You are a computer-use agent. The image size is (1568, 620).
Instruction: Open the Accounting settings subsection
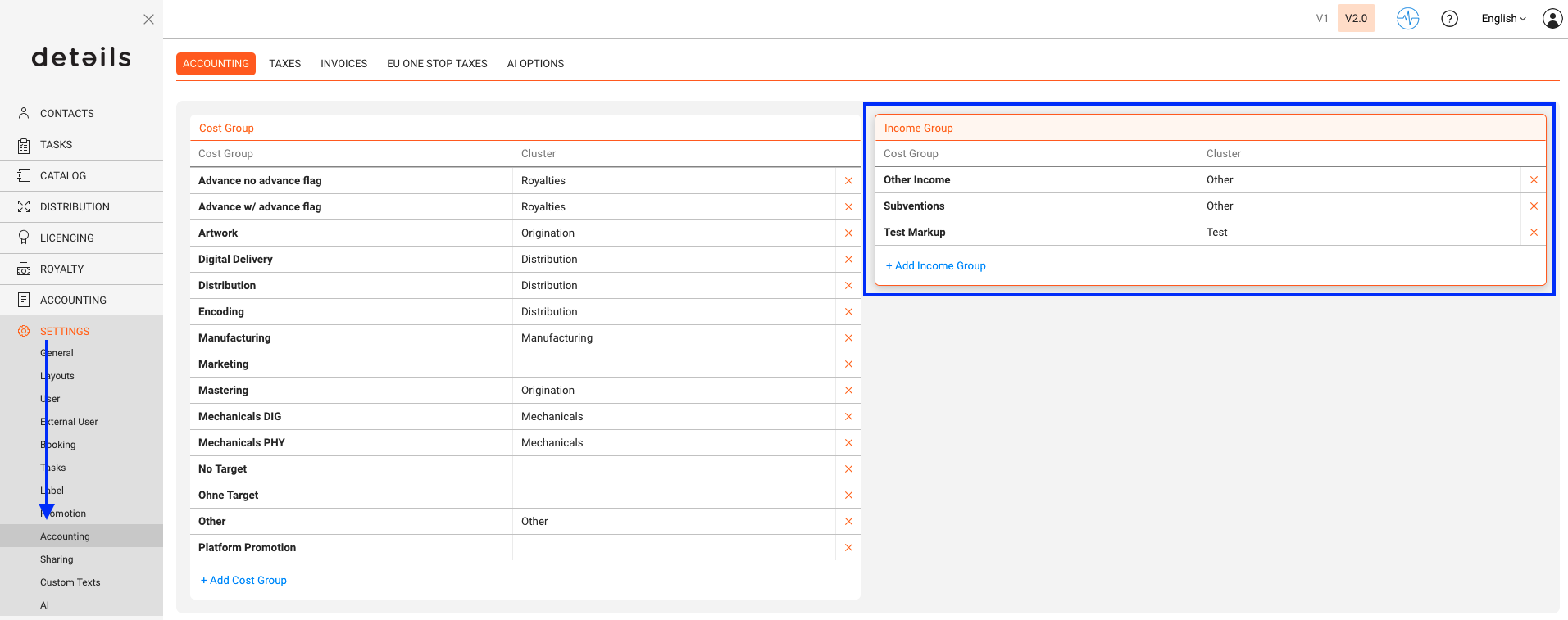coord(81,536)
